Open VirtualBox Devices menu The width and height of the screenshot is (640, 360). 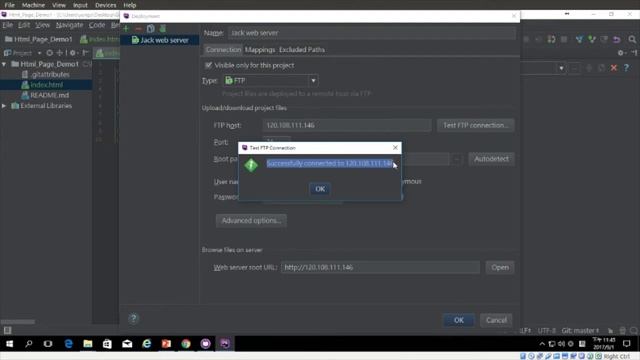105,5
